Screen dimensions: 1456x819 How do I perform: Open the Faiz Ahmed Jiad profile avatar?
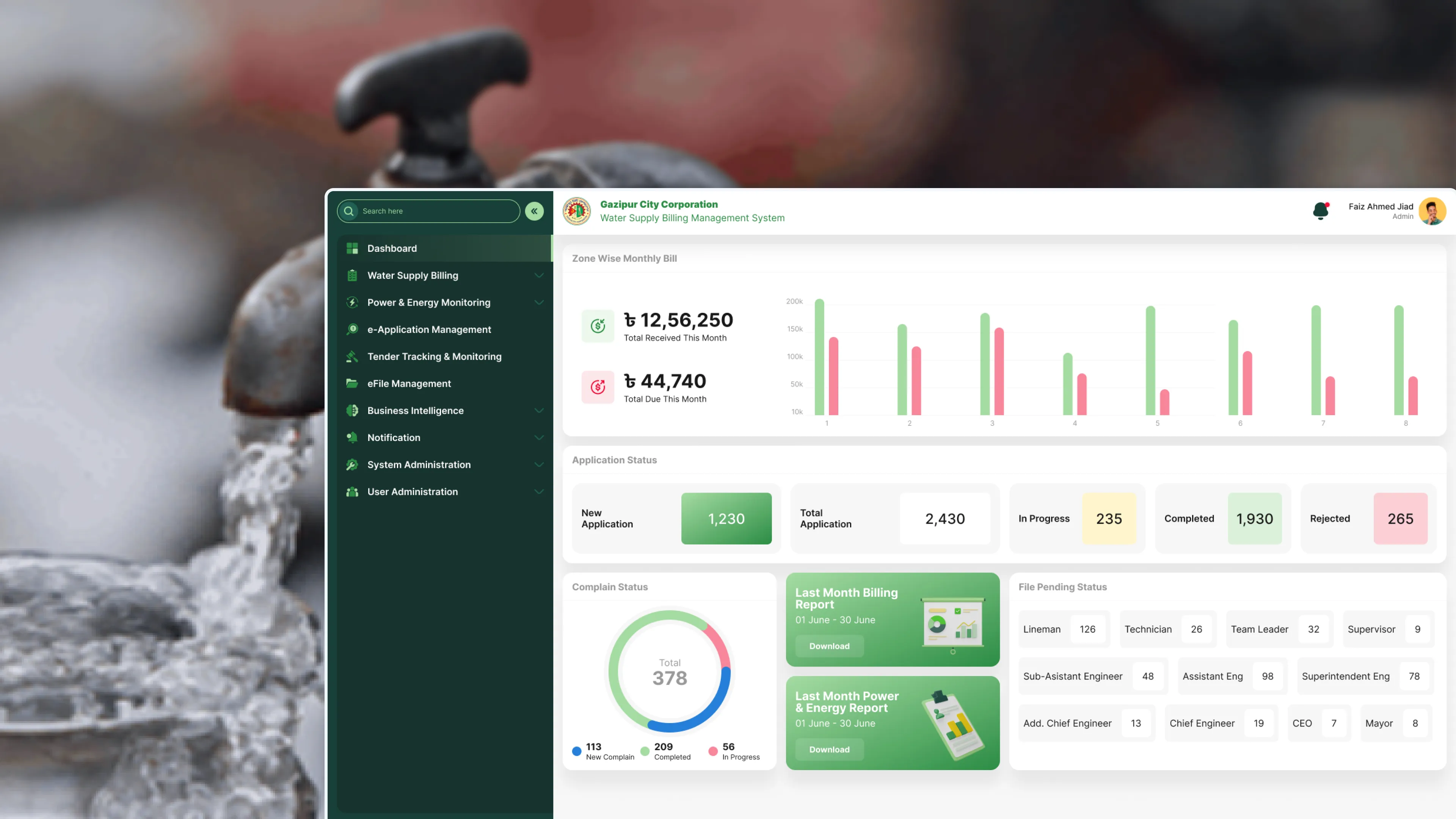pos(1432,211)
